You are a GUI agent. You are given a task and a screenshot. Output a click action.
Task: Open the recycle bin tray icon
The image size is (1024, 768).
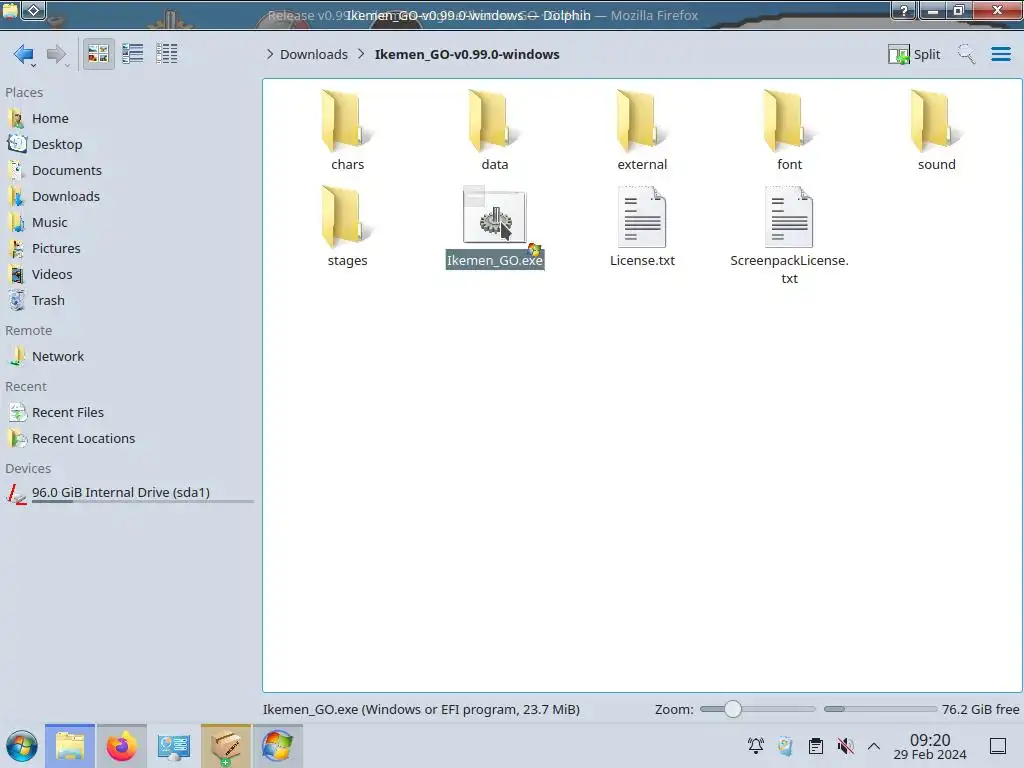[786, 746]
